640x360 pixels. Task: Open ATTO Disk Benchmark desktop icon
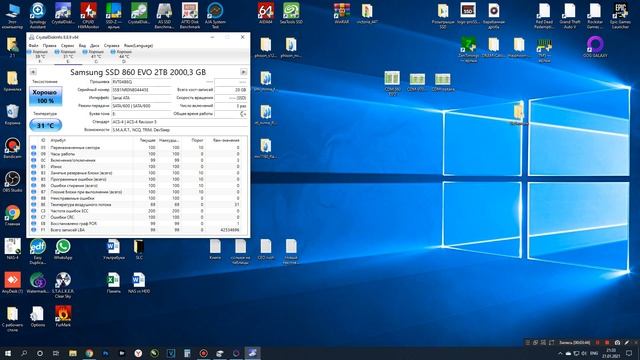[189, 16]
